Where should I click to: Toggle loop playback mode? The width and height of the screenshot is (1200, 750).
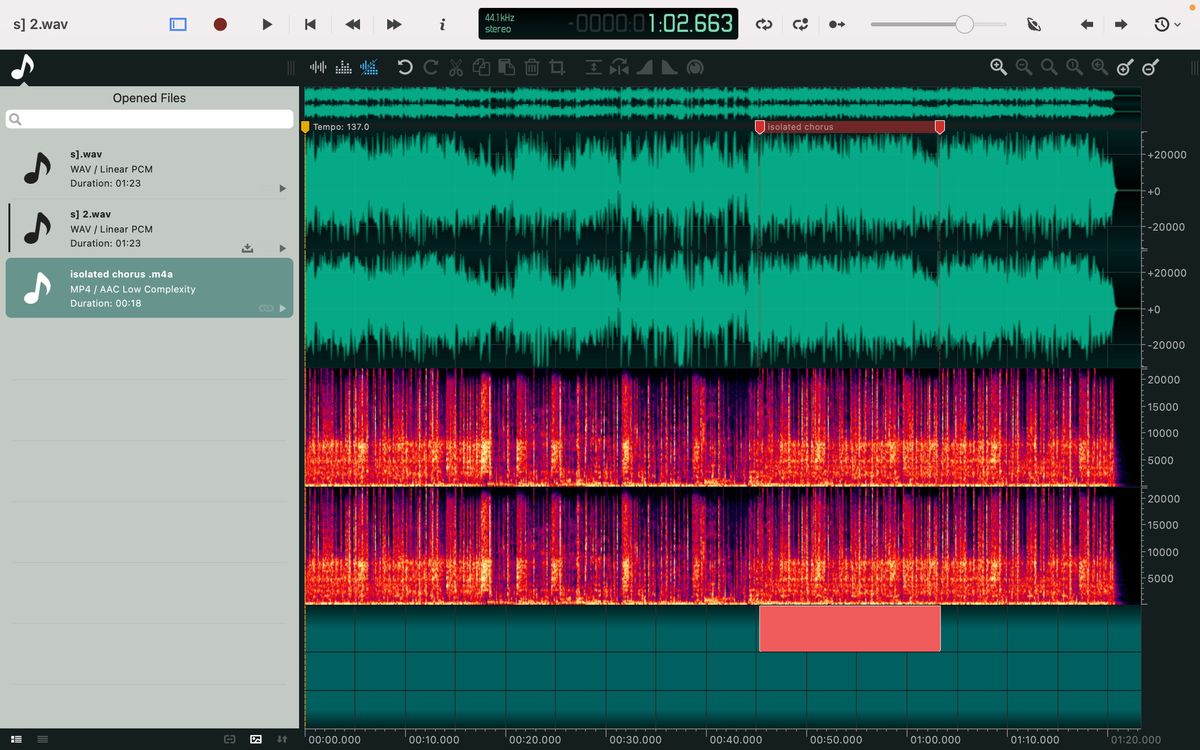pyautogui.click(x=763, y=24)
